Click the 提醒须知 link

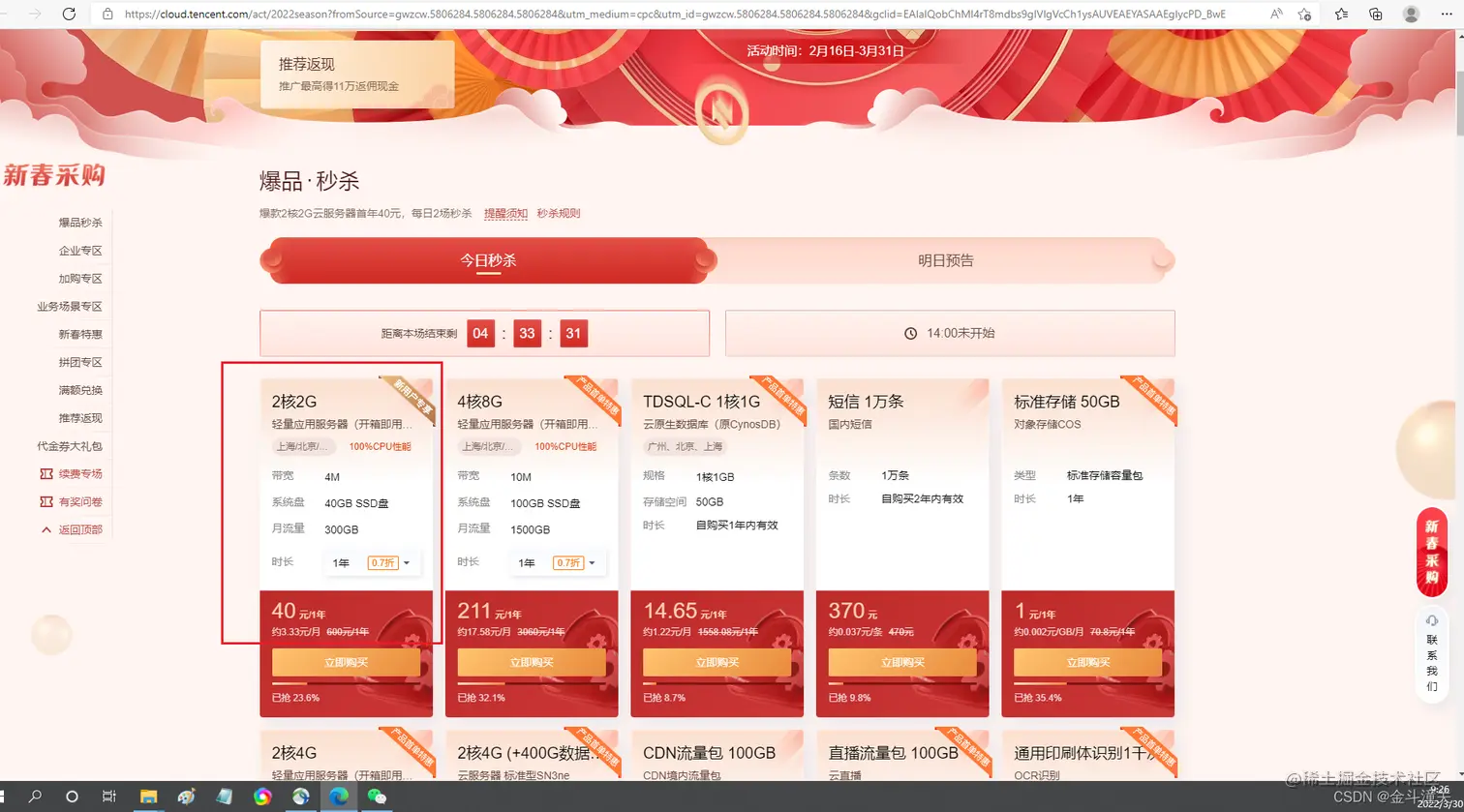[505, 213]
